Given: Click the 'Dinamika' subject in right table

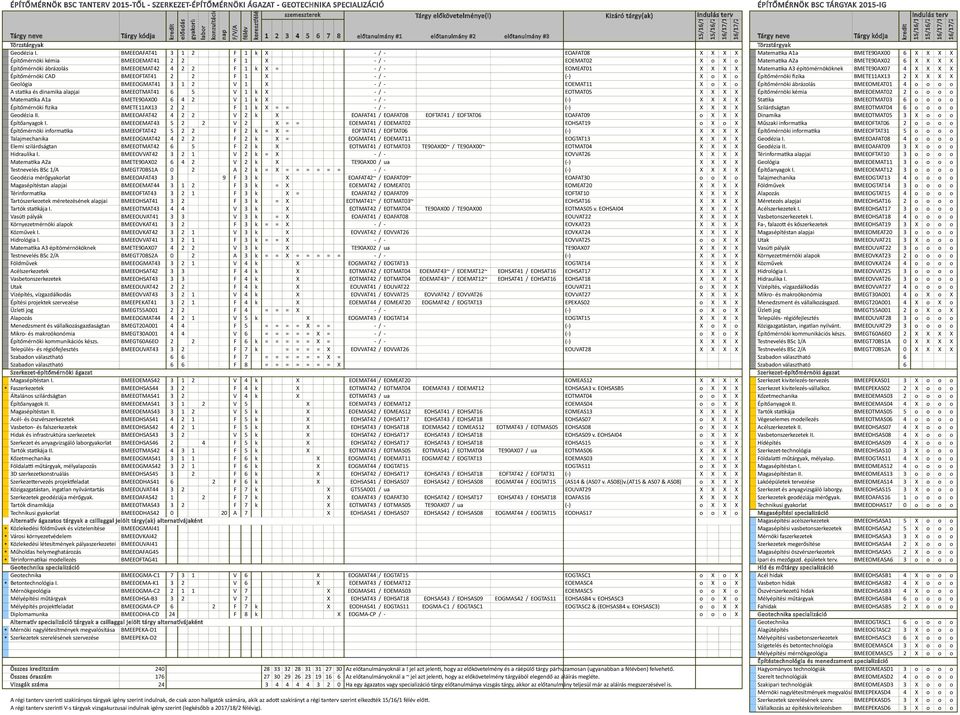Looking at the screenshot, I should (x=768, y=115).
